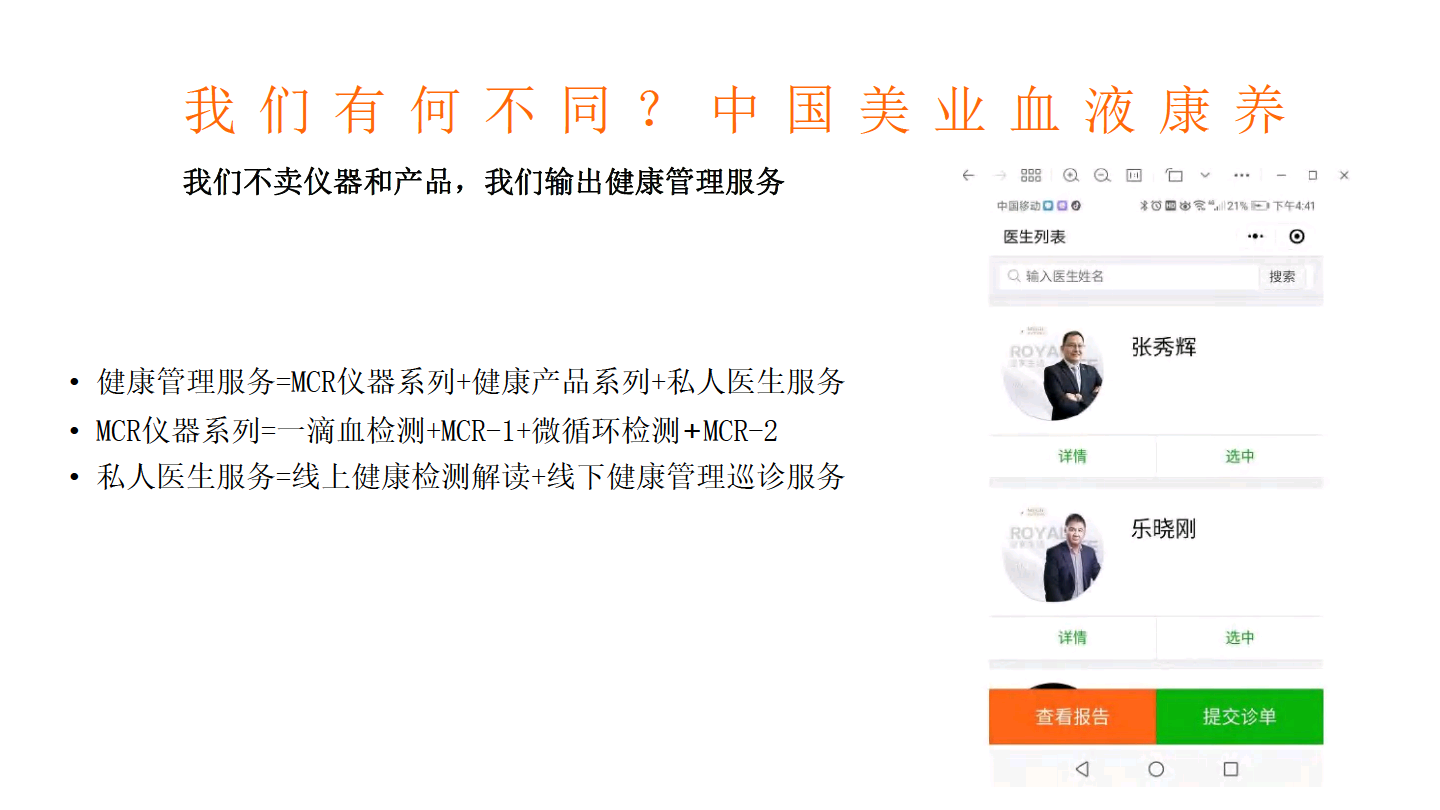Click the 搜索 search button

1282,276
